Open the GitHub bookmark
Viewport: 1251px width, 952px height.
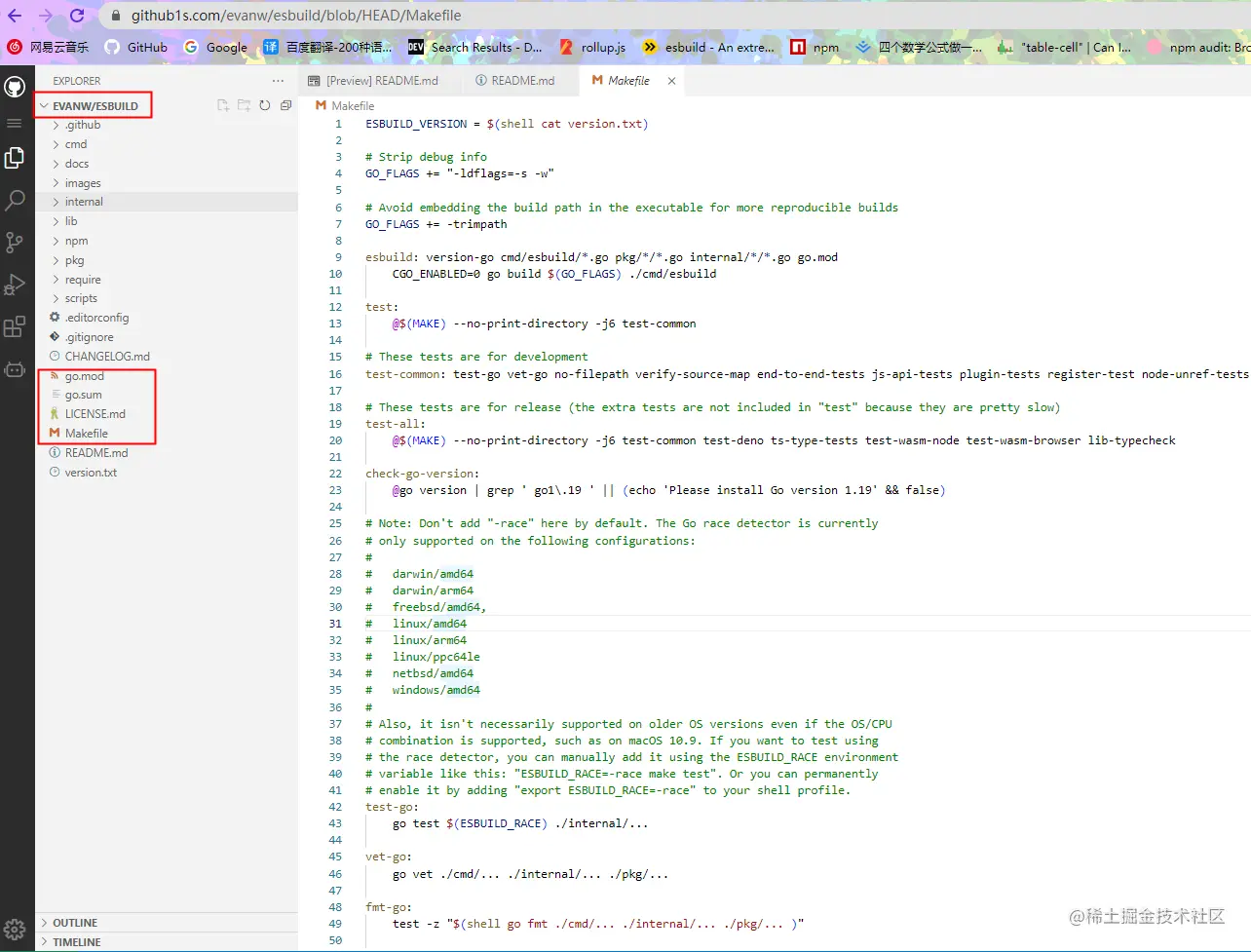coord(136,47)
